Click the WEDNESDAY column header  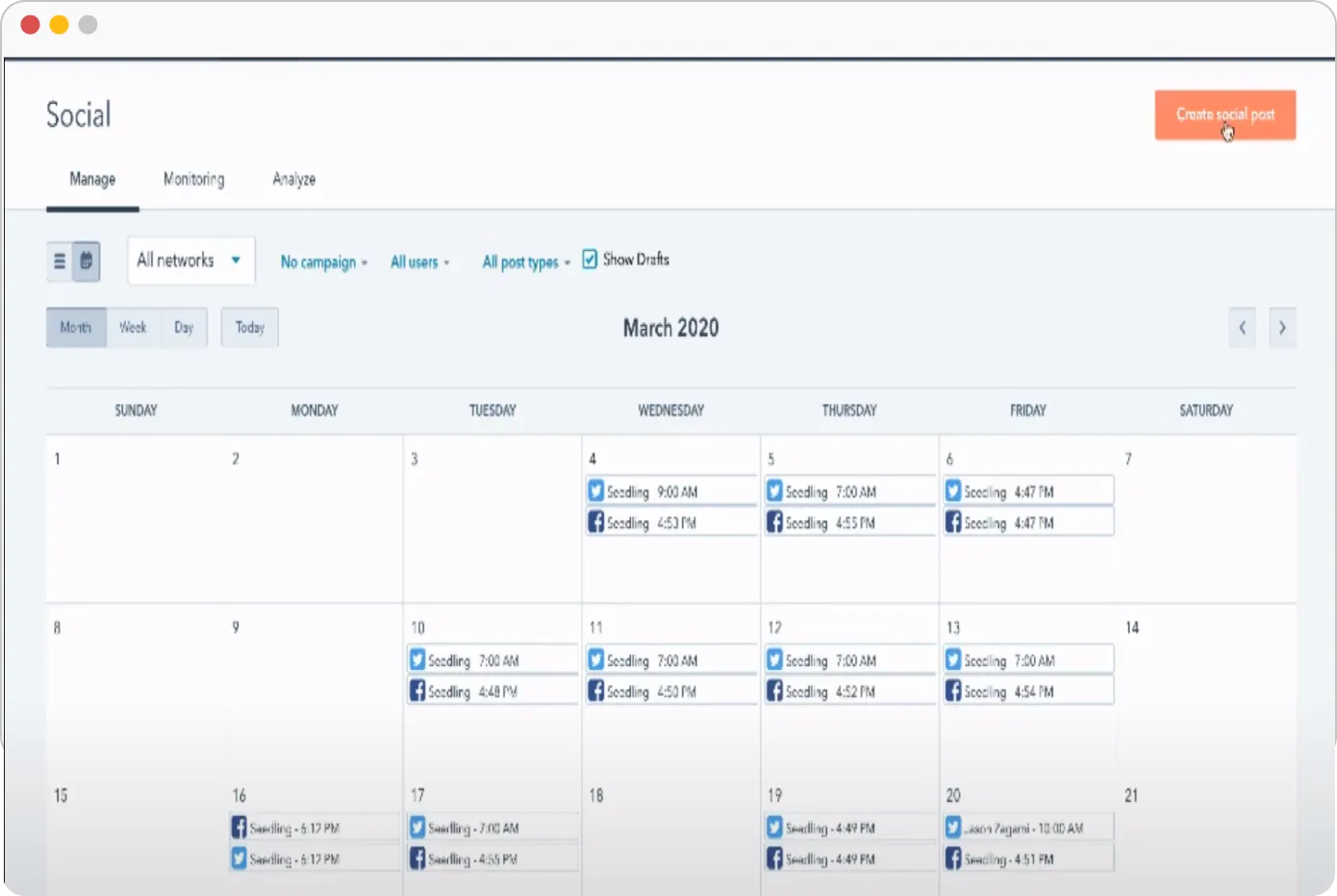(670, 411)
